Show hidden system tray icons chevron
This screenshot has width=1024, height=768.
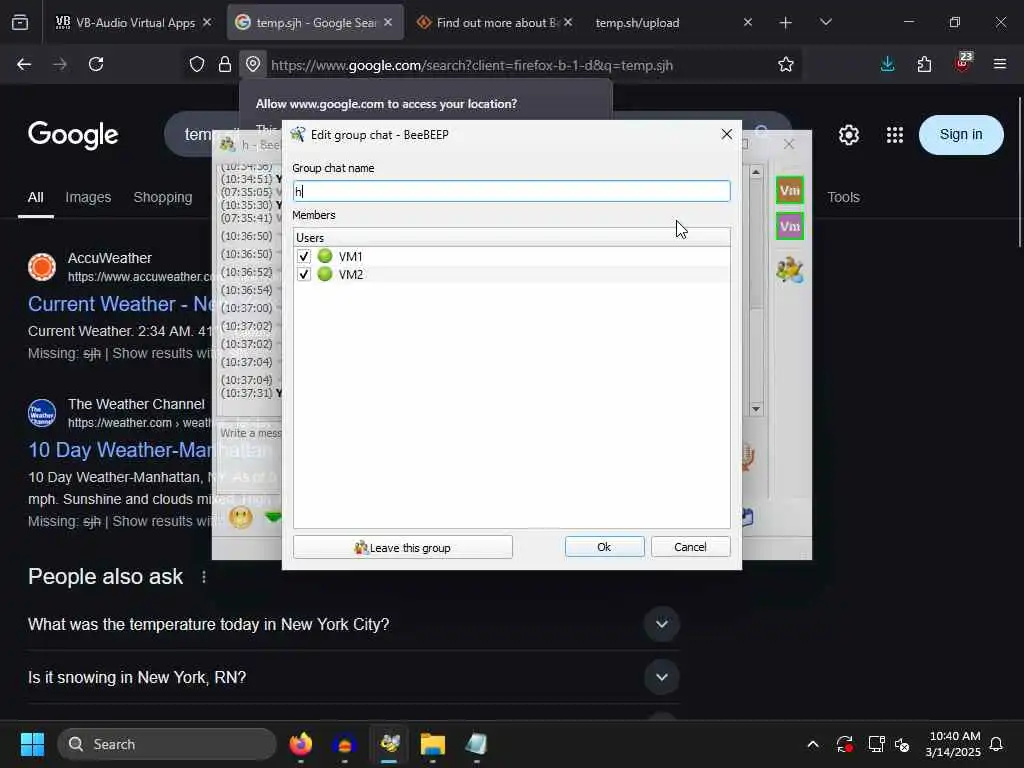click(x=812, y=744)
